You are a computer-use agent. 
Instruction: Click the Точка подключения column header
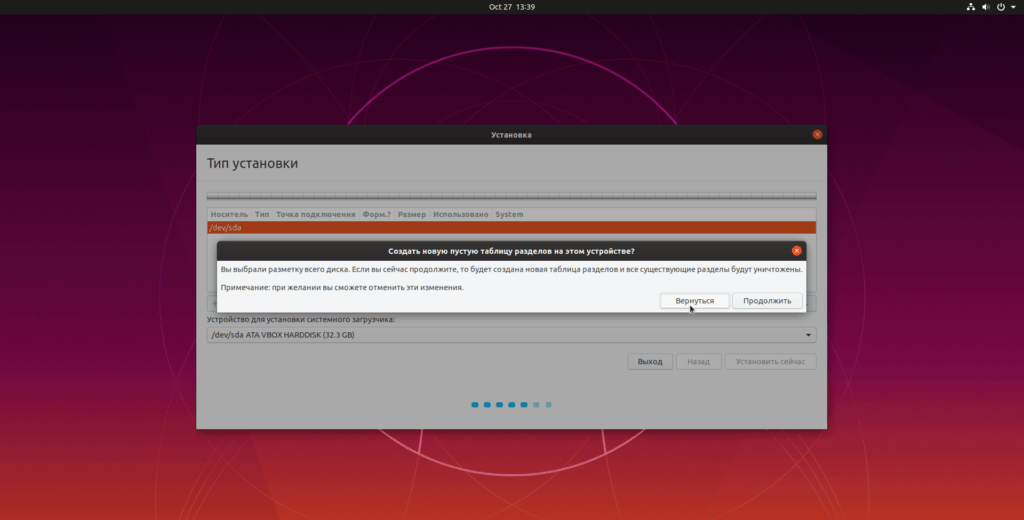pyautogui.click(x=315, y=214)
